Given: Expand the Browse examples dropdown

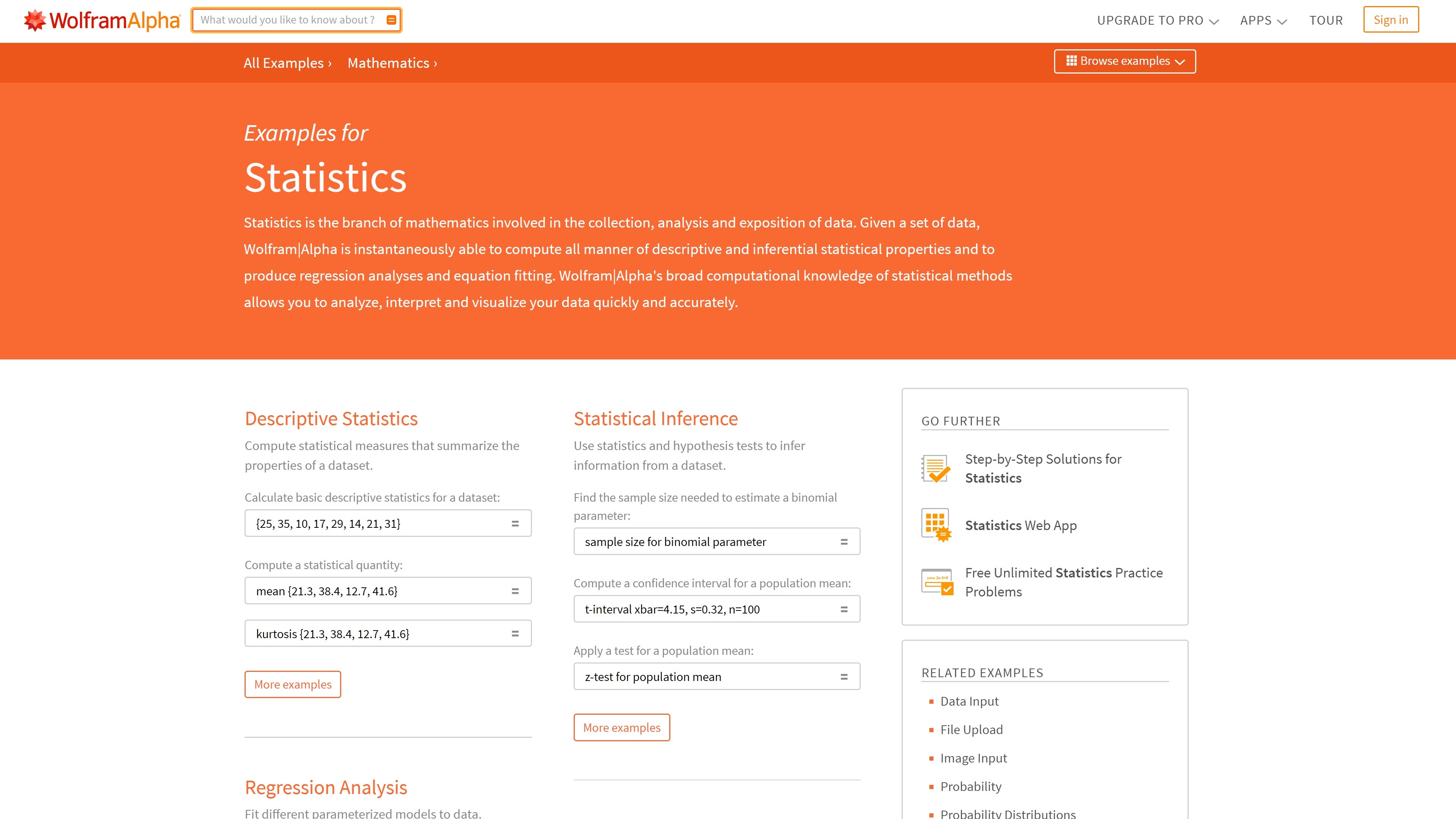Looking at the screenshot, I should coord(1124,61).
